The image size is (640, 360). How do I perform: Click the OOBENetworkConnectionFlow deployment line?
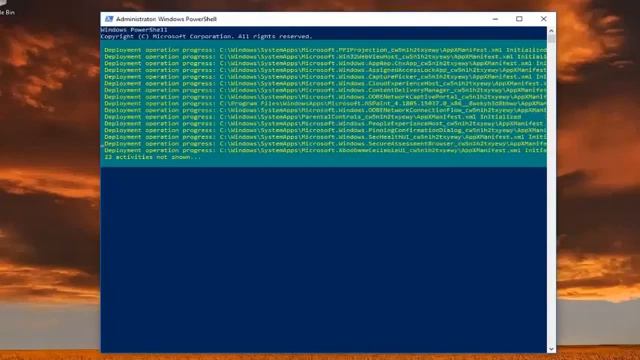click(325, 110)
